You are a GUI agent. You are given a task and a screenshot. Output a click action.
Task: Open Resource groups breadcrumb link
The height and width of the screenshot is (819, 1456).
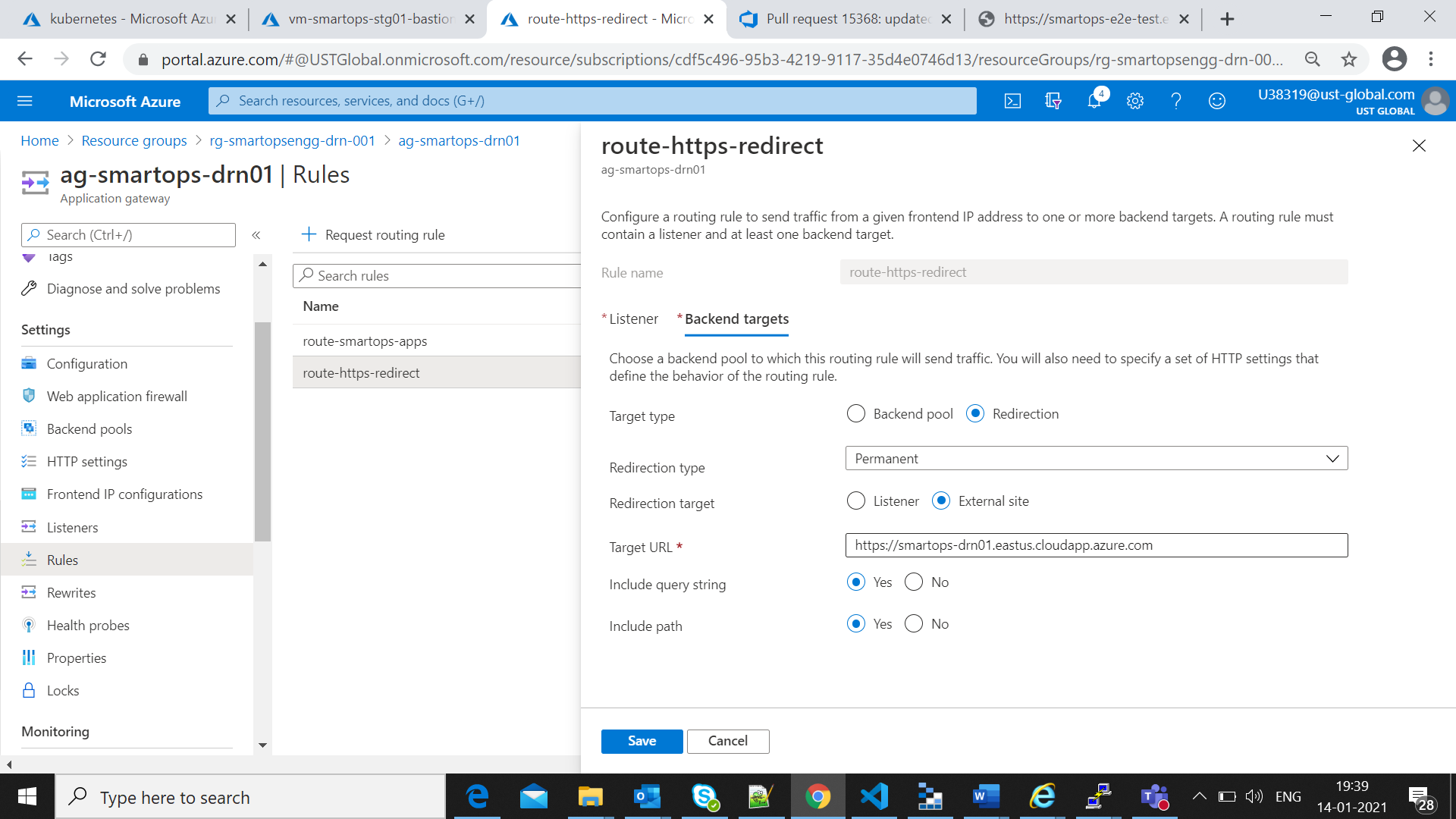point(134,140)
